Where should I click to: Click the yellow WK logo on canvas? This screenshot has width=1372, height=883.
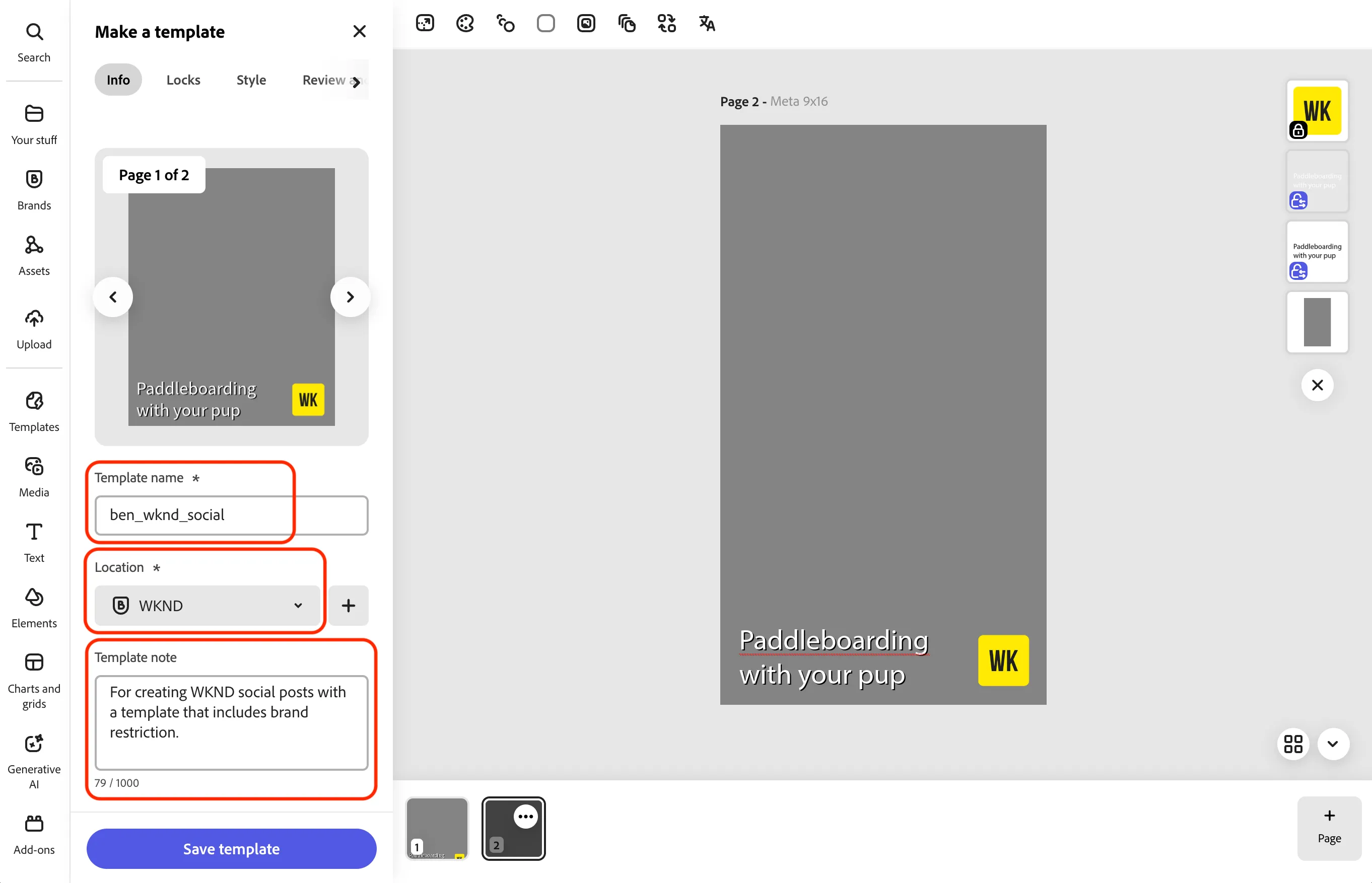1003,660
